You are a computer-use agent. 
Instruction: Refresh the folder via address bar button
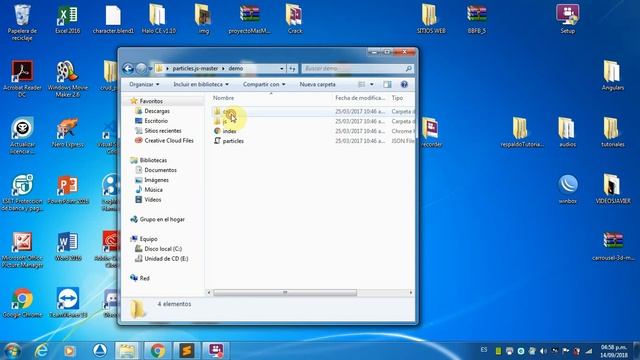click(x=292, y=69)
